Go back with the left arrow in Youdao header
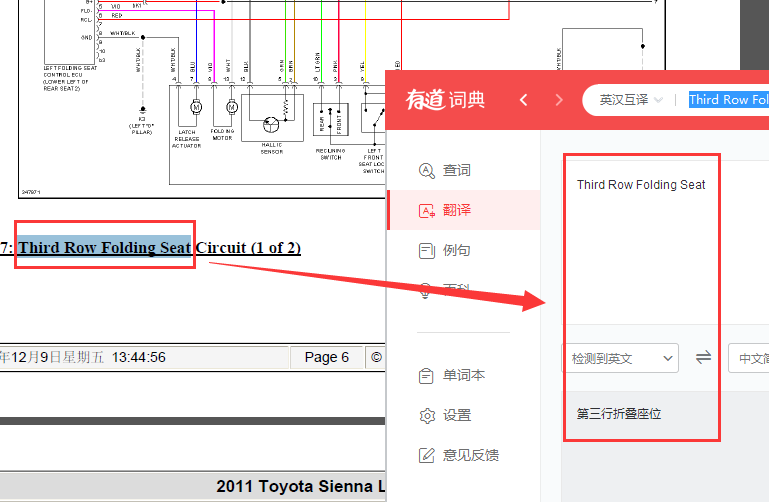The image size is (769, 502). pyautogui.click(x=523, y=100)
